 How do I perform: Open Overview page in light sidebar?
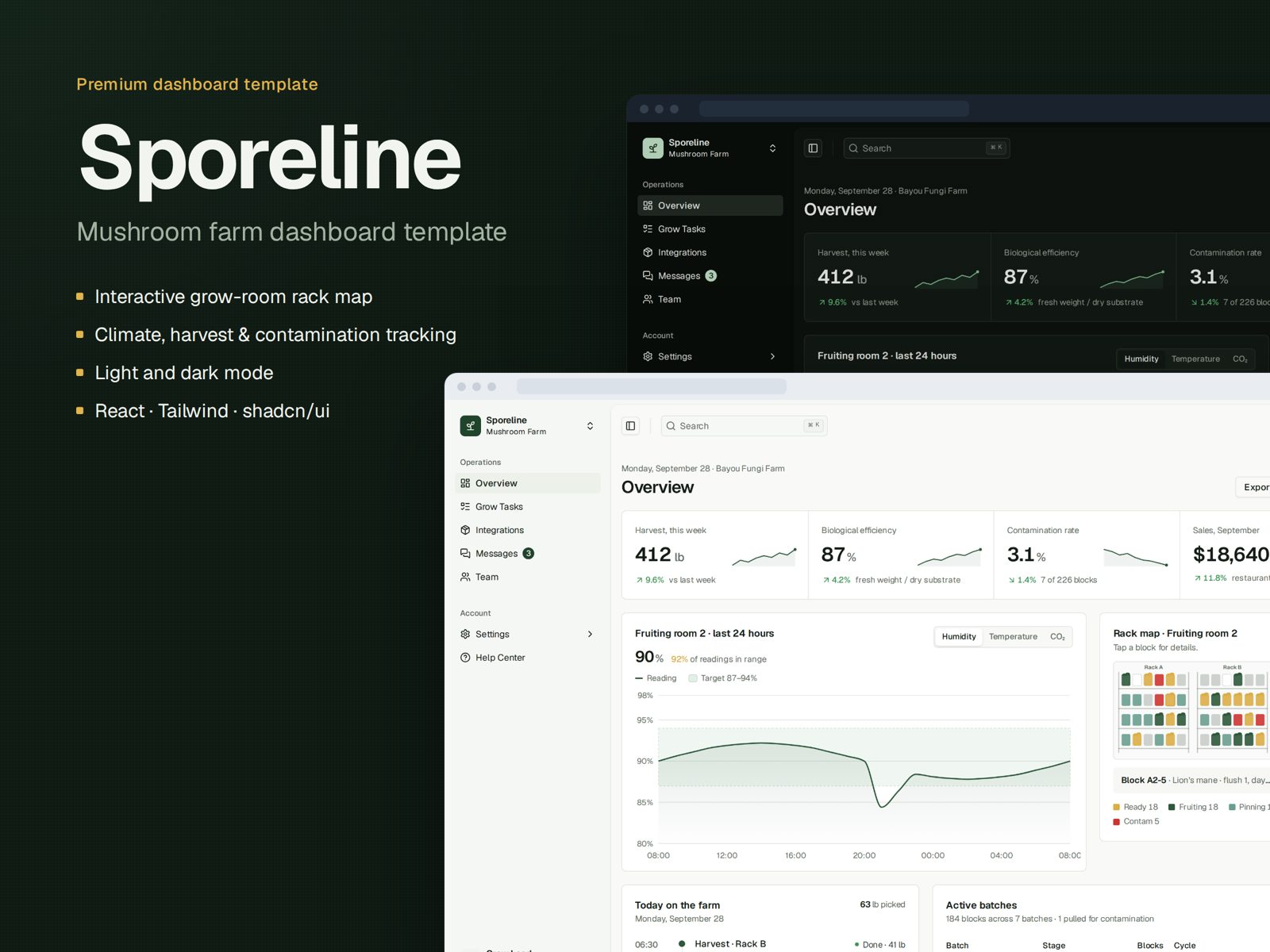[x=528, y=483]
